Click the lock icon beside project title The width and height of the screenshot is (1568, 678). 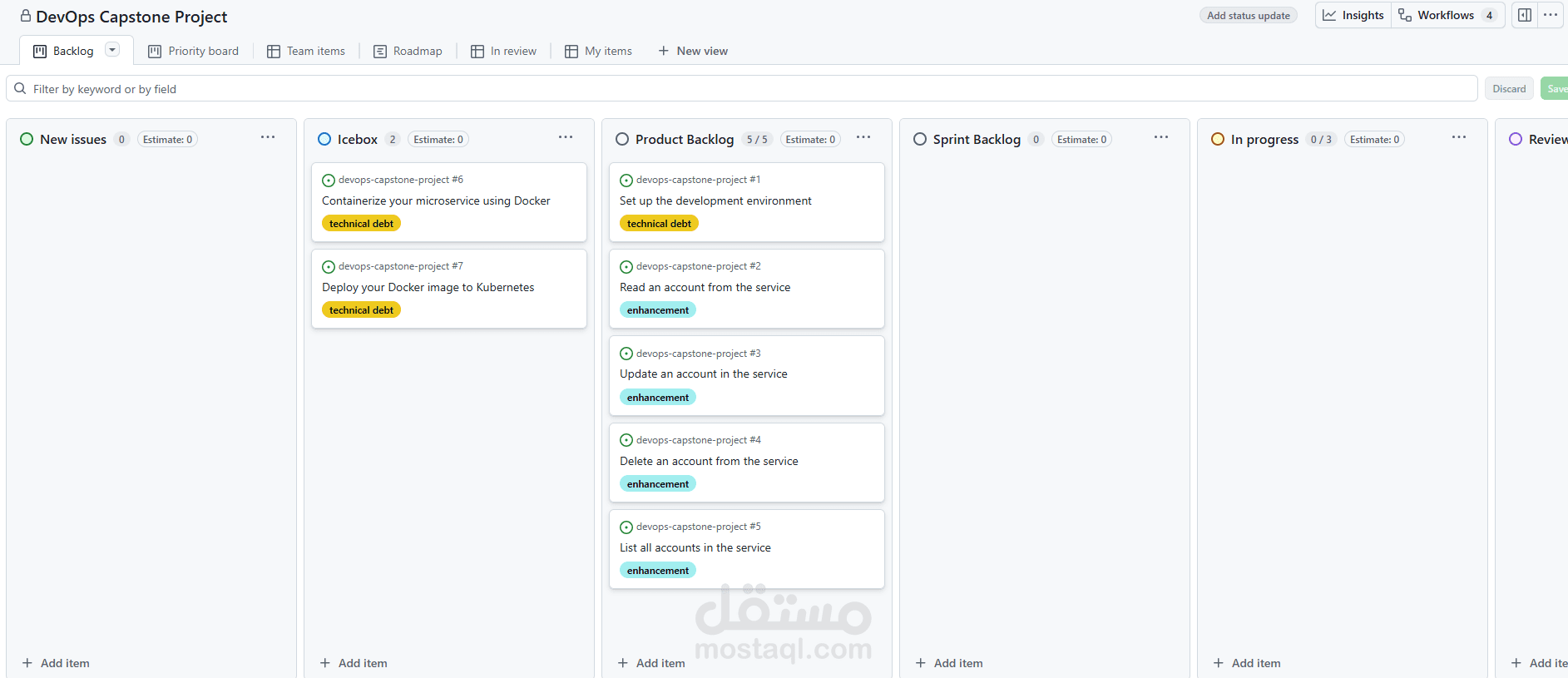tap(26, 16)
